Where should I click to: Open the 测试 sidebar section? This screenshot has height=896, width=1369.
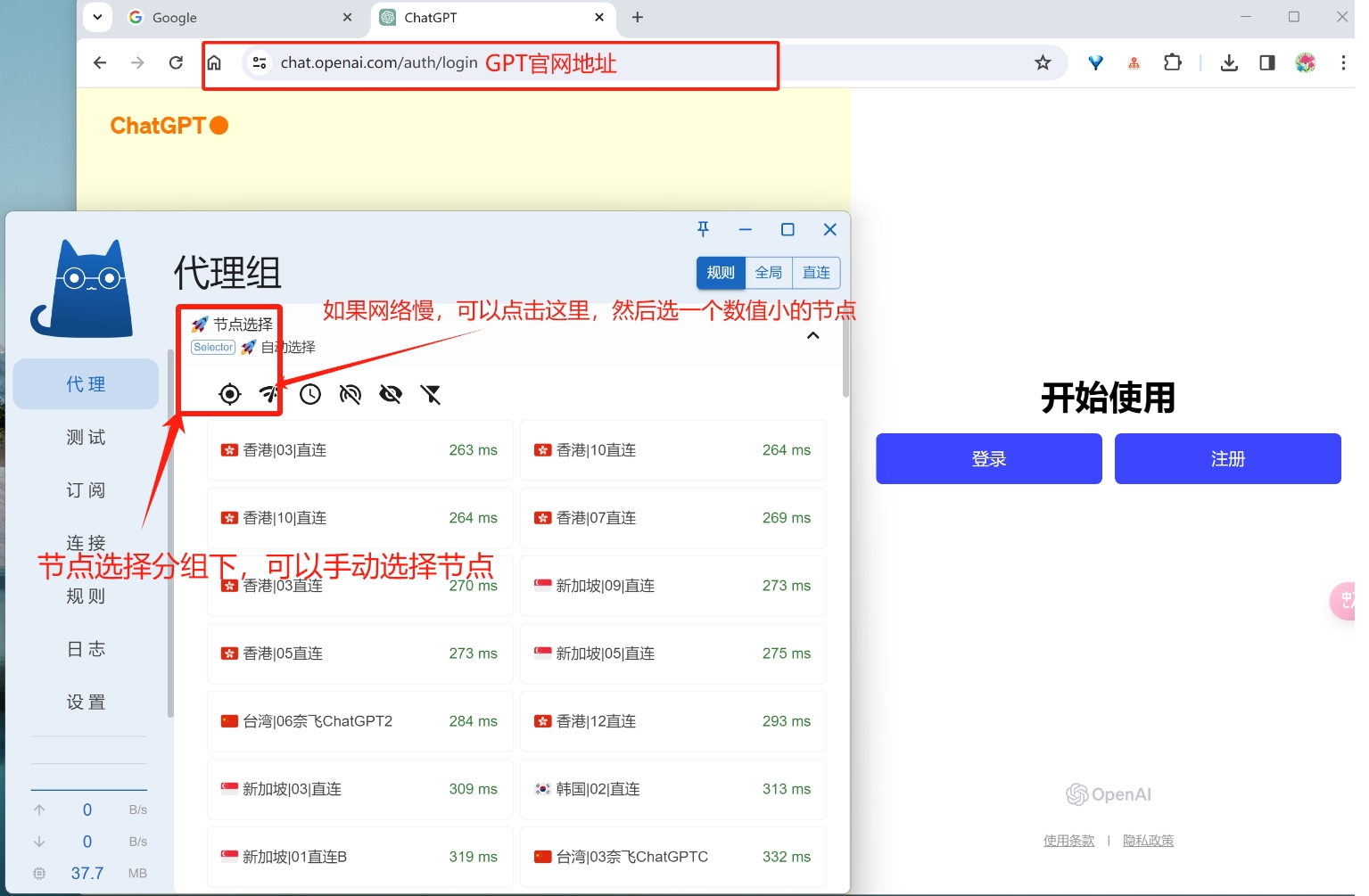(x=86, y=437)
